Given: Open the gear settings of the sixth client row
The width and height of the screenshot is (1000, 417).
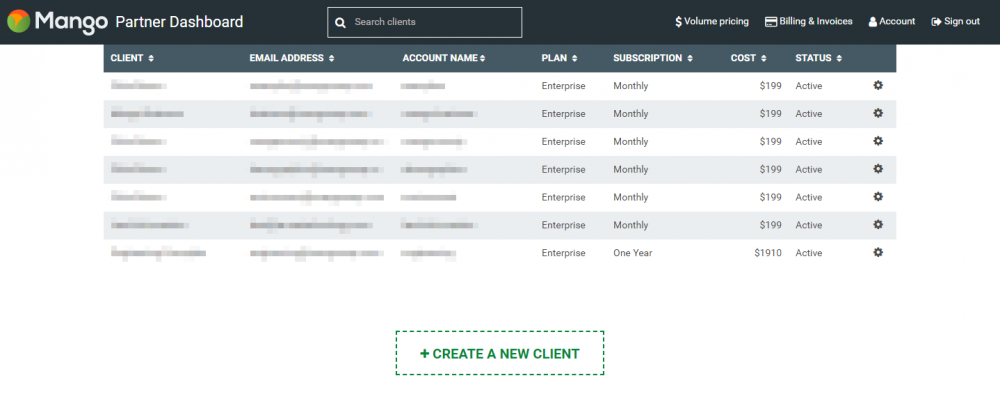Looking at the screenshot, I should click(x=878, y=224).
